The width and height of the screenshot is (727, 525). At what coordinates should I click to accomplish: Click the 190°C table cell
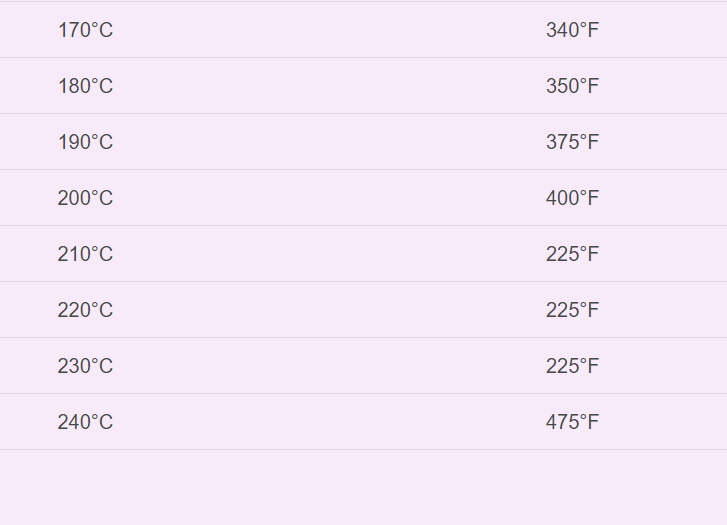[85, 142]
